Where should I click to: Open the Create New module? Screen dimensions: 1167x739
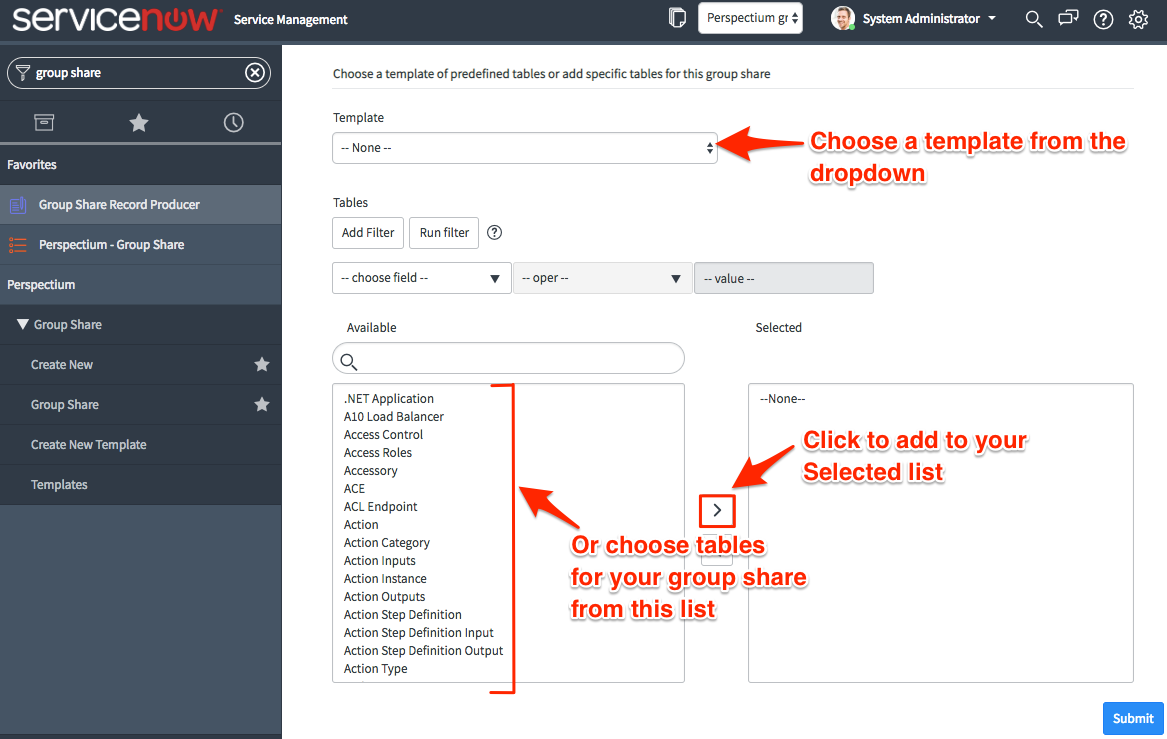[x=62, y=365]
